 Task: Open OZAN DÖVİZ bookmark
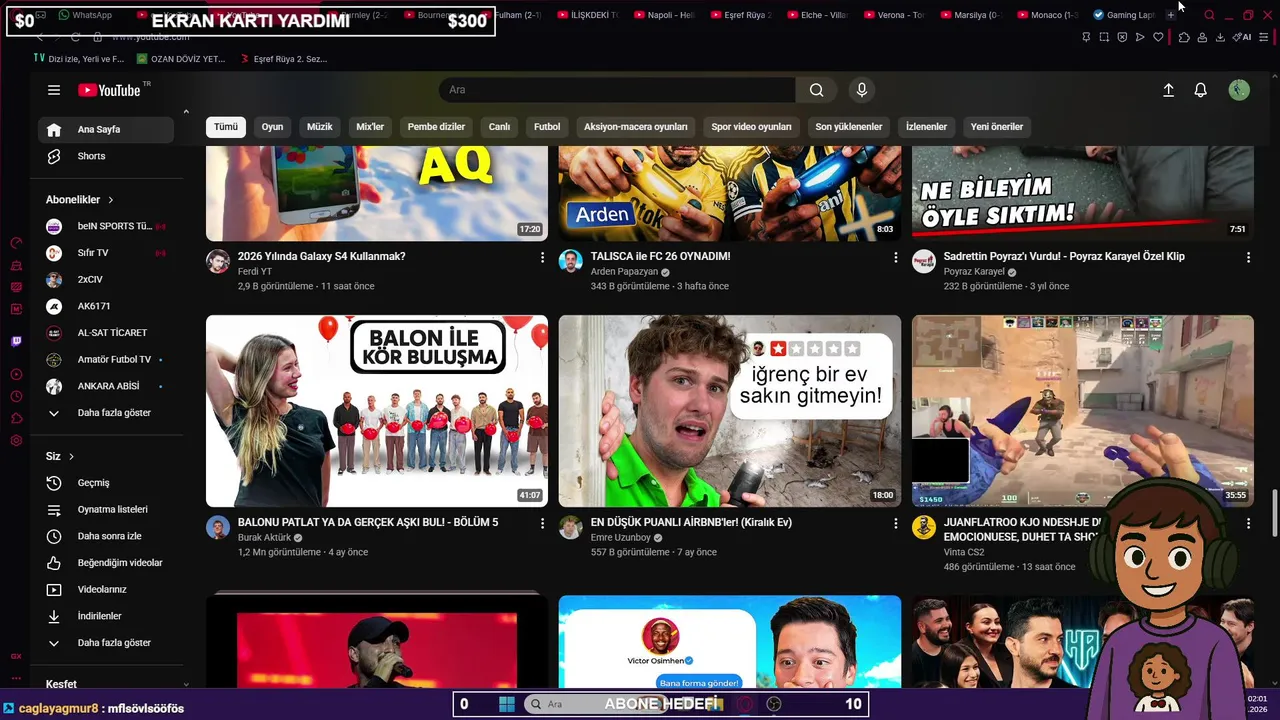click(x=179, y=59)
